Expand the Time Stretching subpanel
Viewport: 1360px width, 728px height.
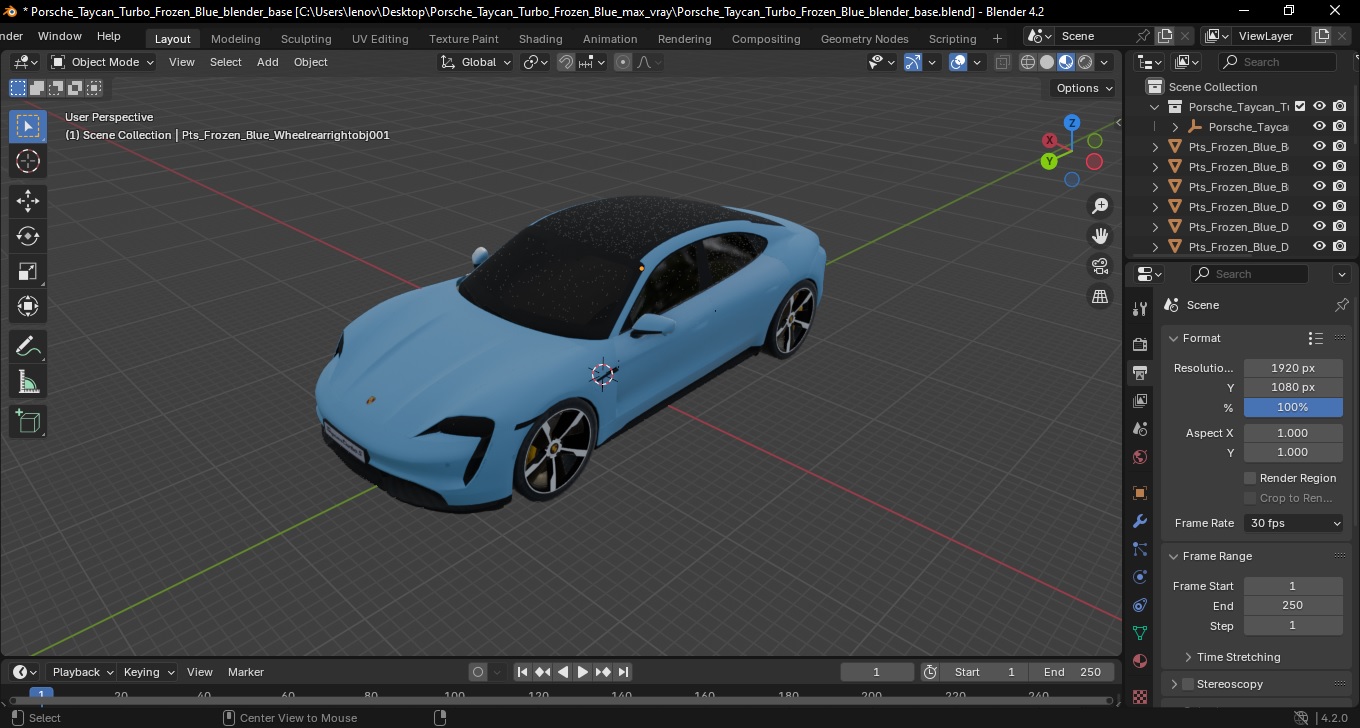(1188, 657)
